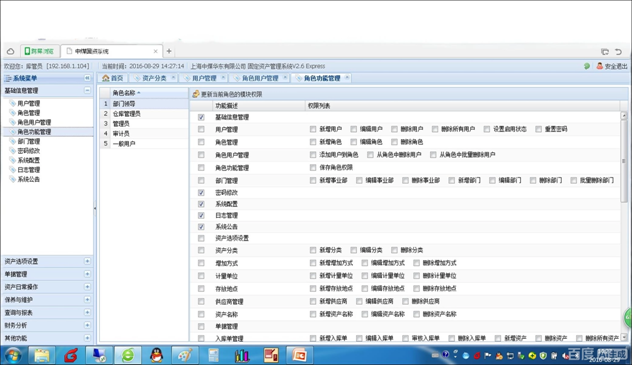Click the tag icon beside 系统配置 in sidebar
The height and width of the screenshot is (366, 633).
coord(13,160)
